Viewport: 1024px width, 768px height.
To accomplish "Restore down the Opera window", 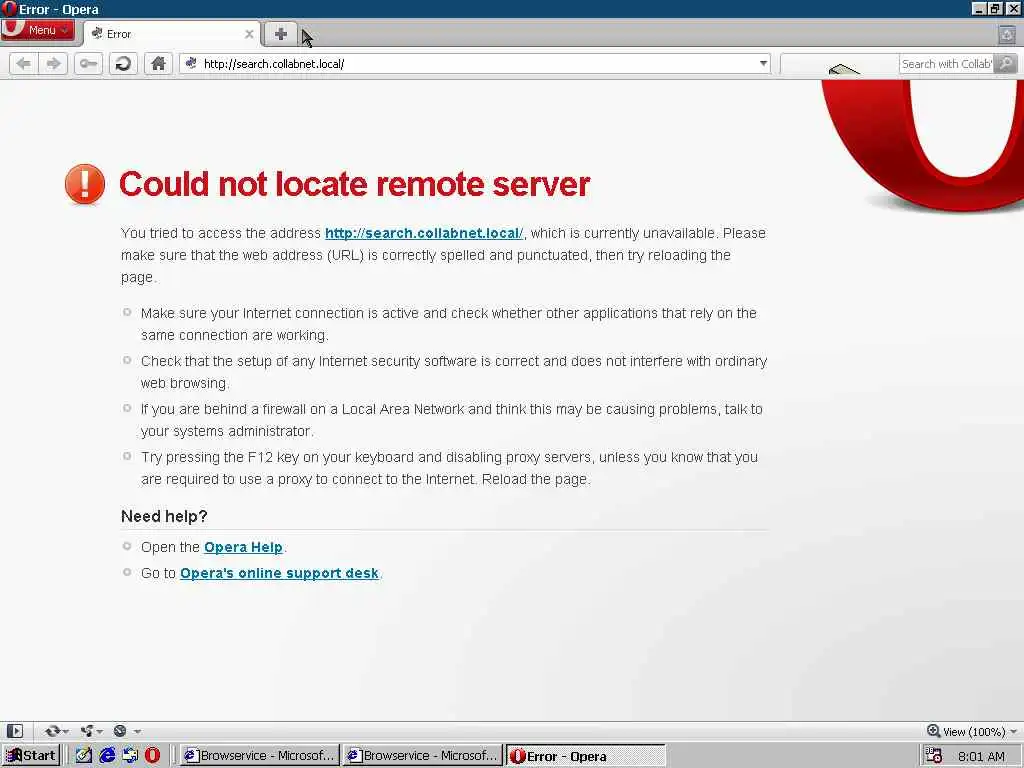I will [995, 8].
